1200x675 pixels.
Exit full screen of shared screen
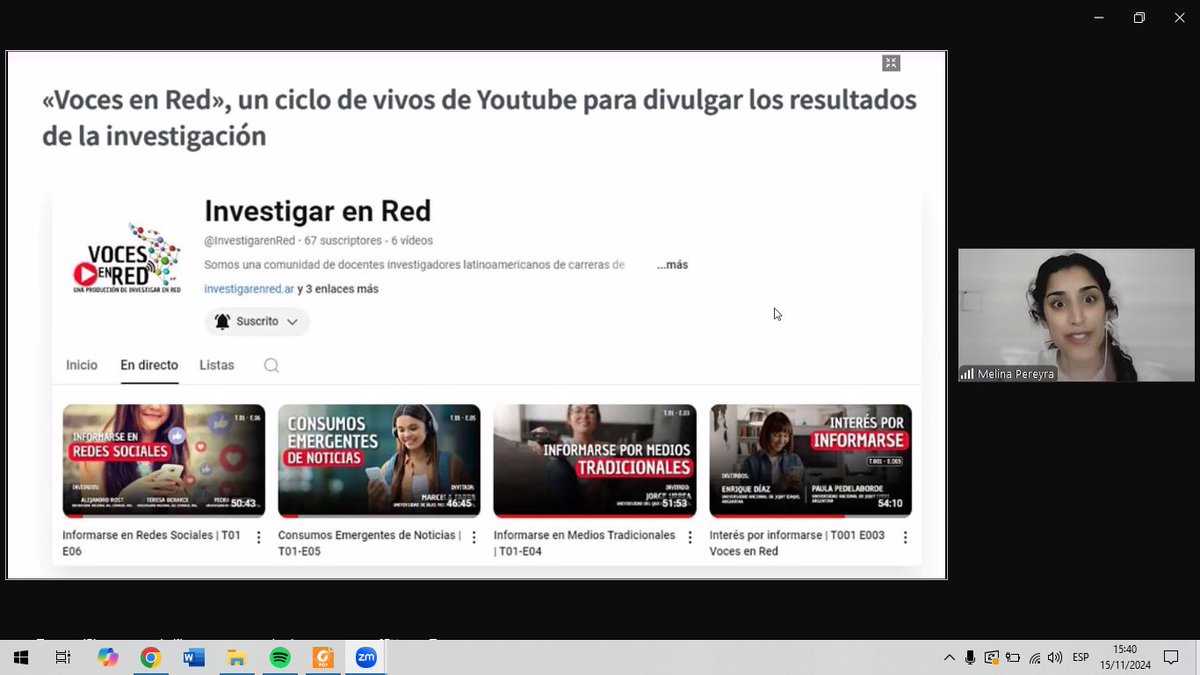coord(891,63)
